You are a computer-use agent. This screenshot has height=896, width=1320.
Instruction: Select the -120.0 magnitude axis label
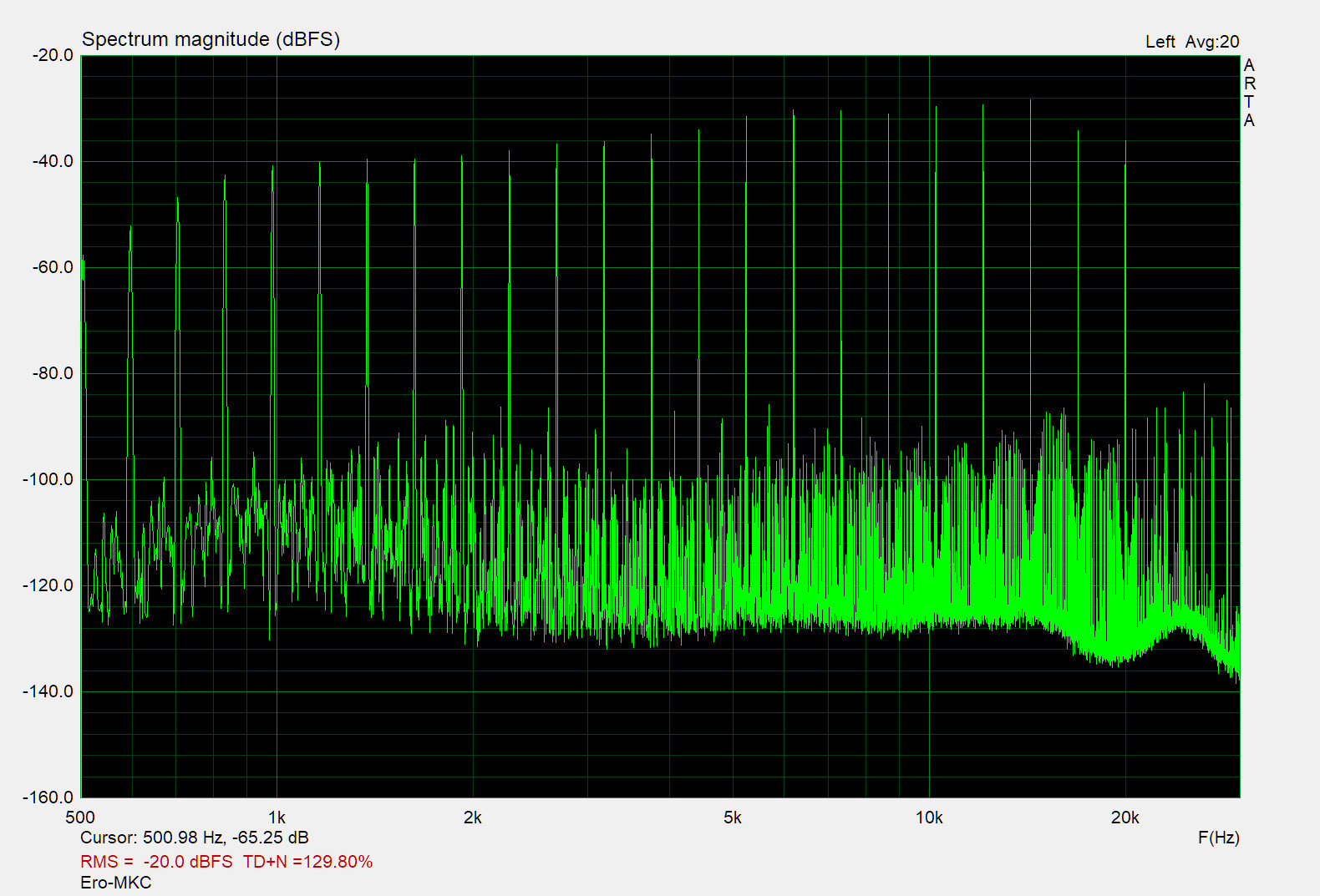point(49,585)
